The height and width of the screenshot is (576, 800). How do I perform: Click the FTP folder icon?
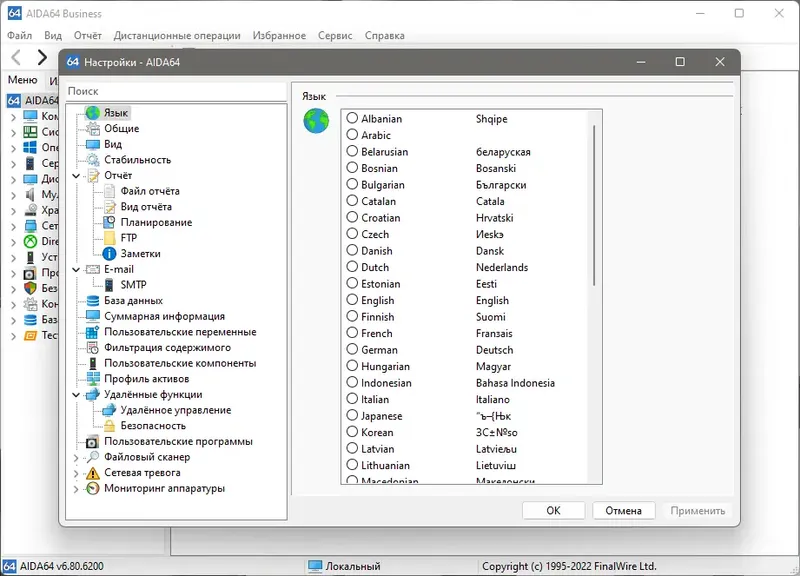109,238
